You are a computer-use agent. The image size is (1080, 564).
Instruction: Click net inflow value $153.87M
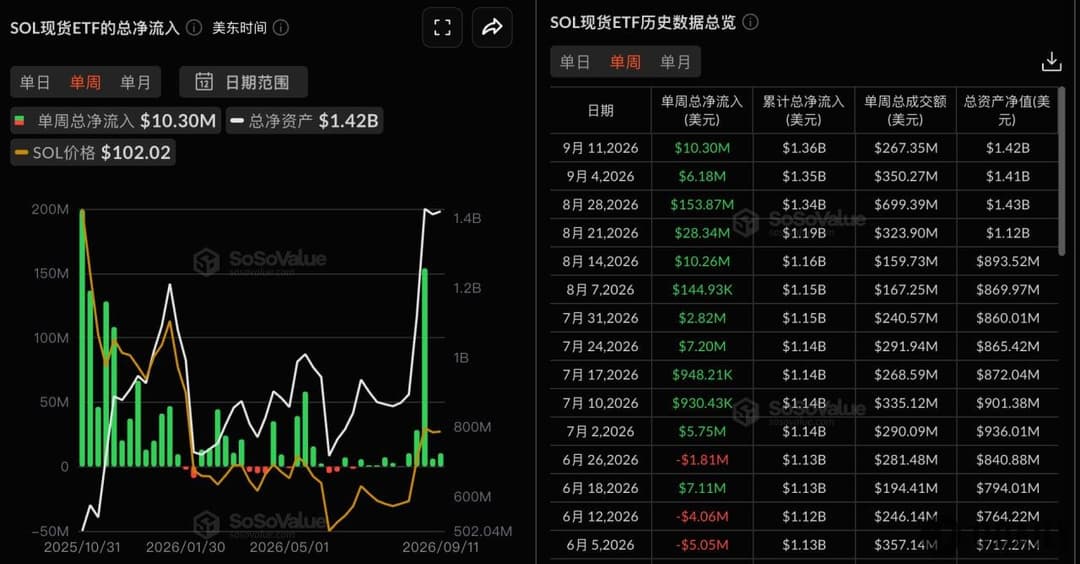(x=702, y=205)
